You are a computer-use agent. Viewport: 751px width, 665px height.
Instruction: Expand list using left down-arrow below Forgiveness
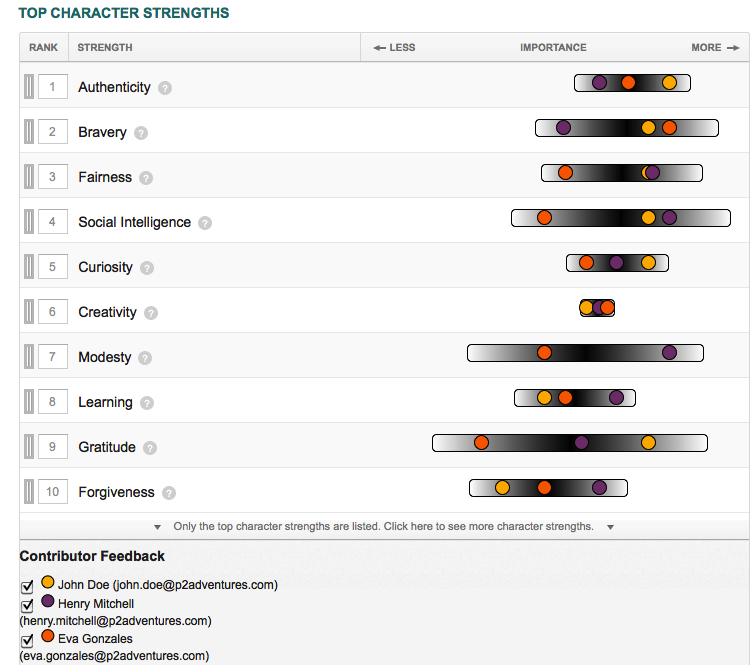click(x=157, y=527)
